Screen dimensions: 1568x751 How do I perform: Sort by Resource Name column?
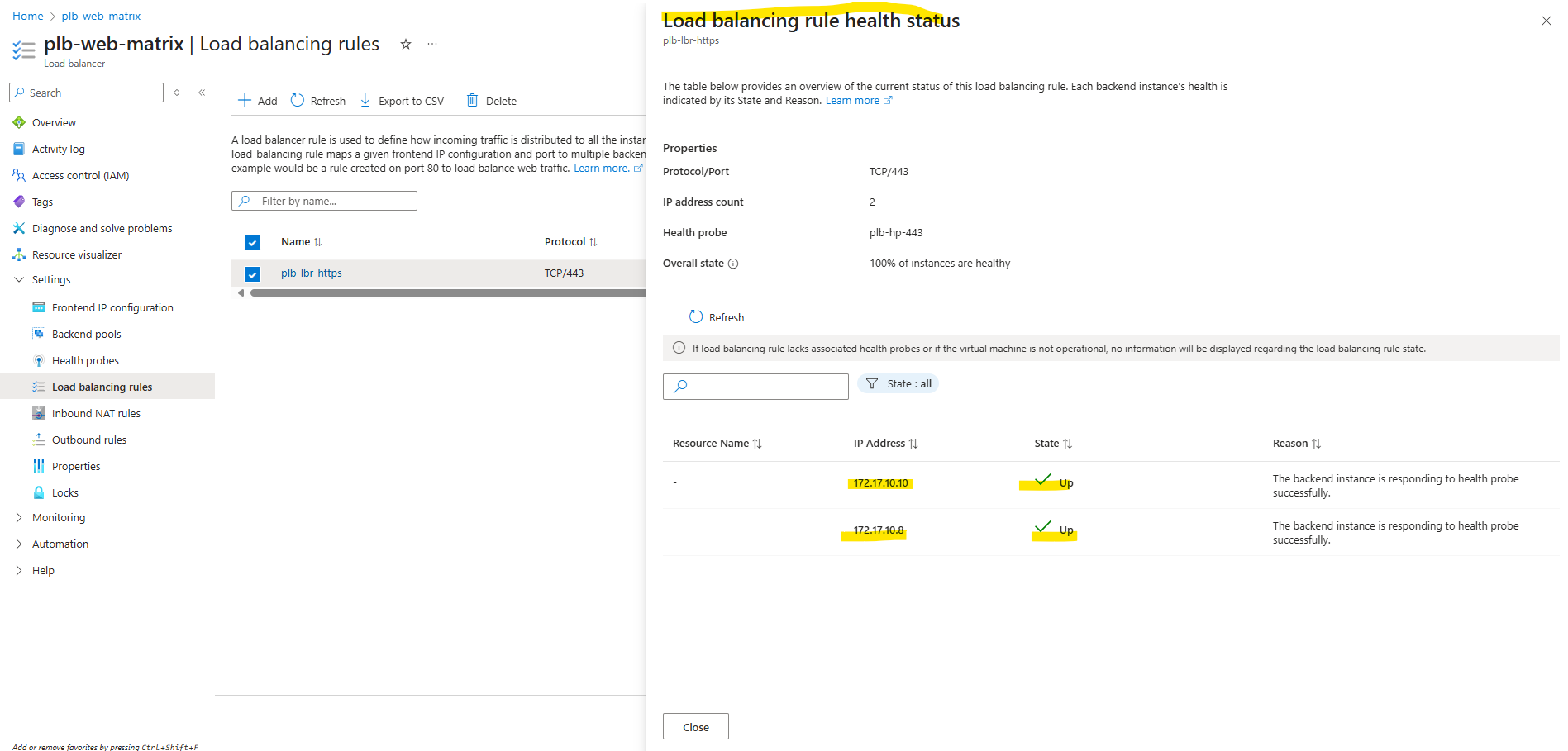pyautogui.click(x=717, y=444)
